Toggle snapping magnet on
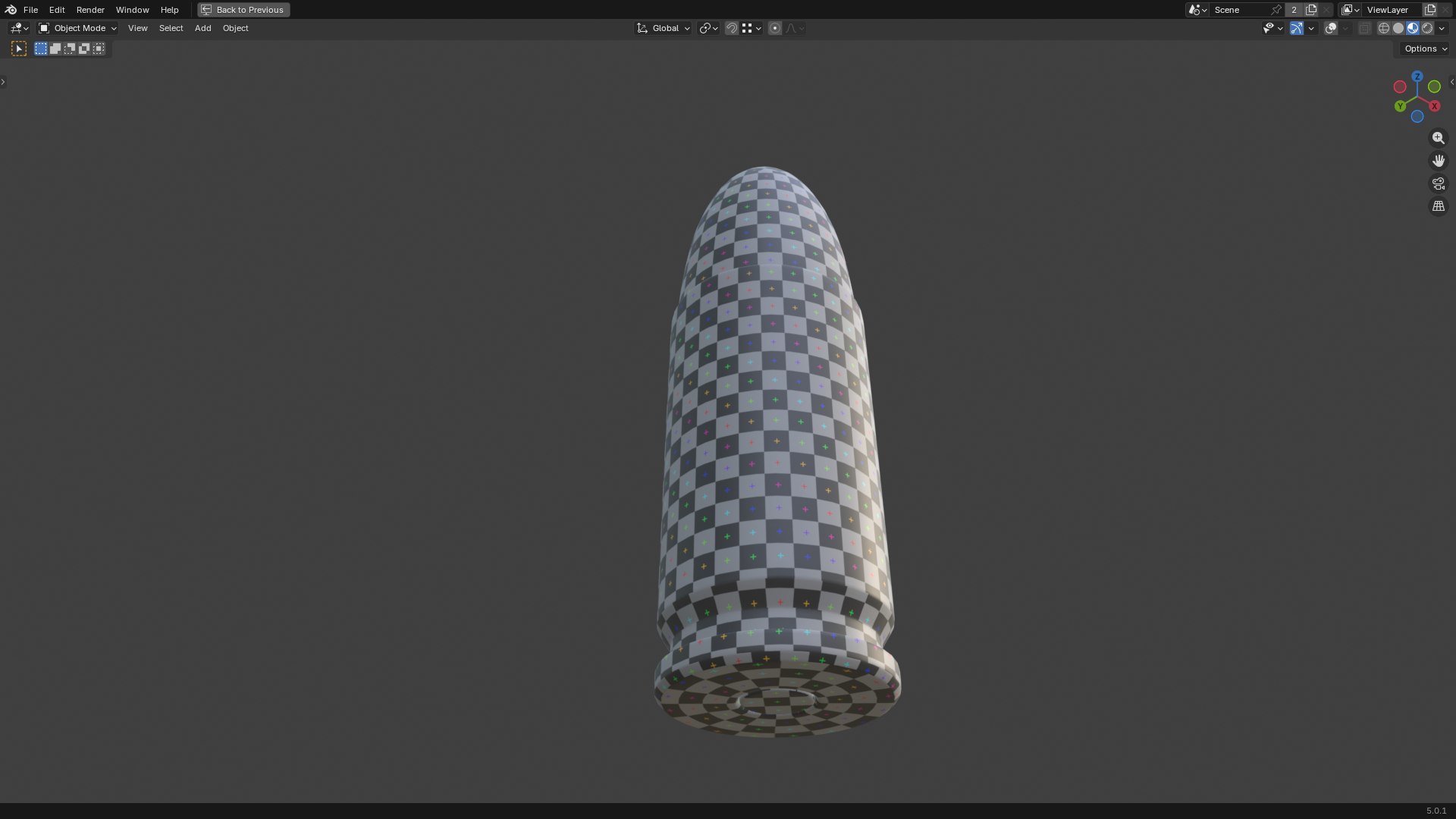The image size is (1456, 819). (x=731, y=28)
